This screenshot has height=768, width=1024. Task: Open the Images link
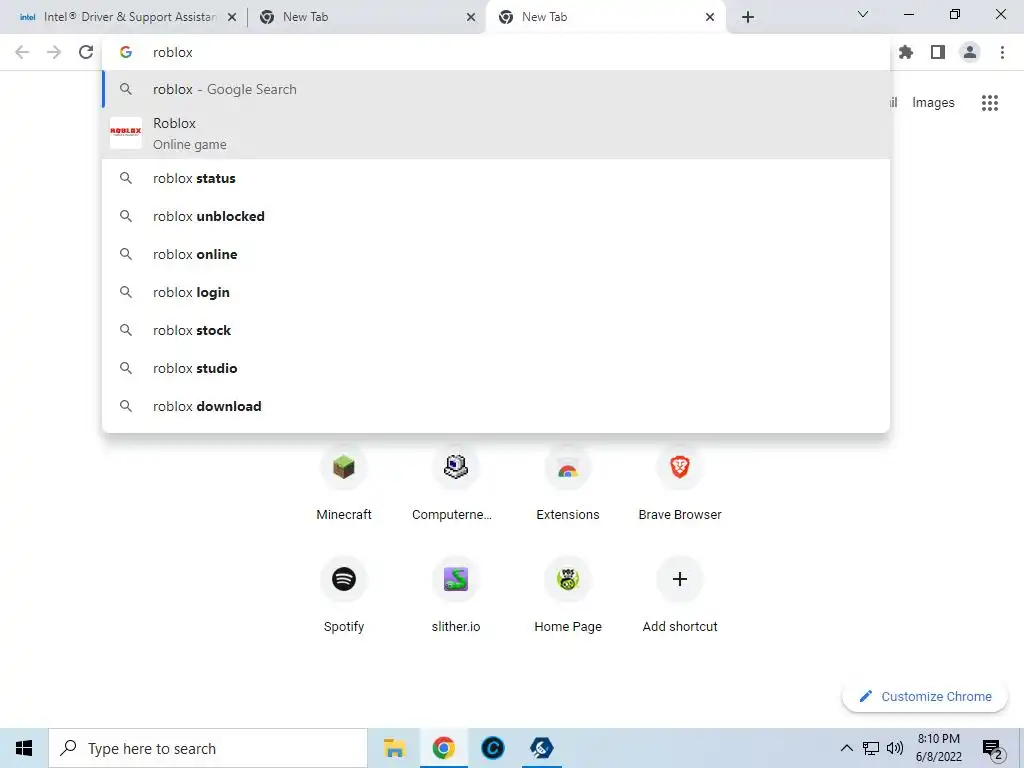click(933, 103)
